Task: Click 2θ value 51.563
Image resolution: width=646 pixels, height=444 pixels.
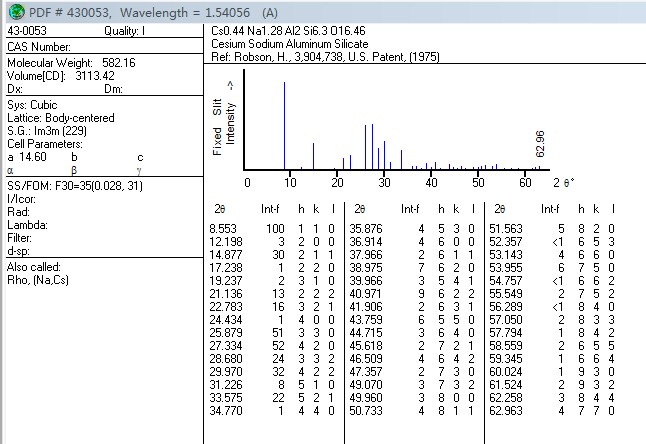Action: 506,229
